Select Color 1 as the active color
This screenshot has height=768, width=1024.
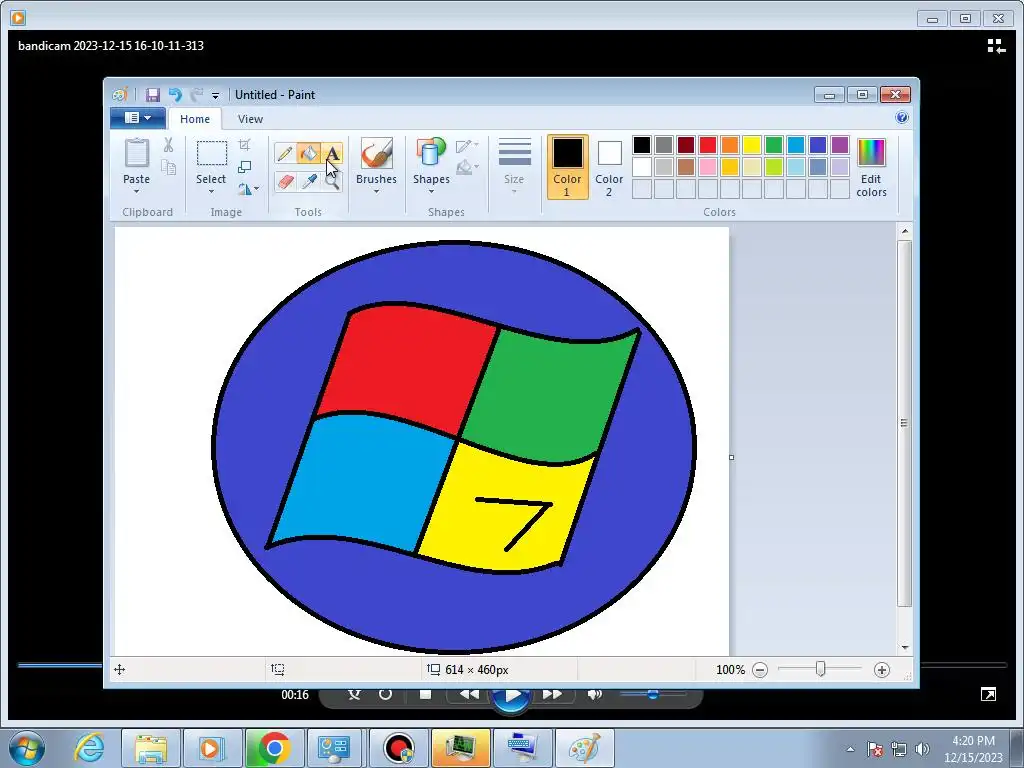[x=567, y=167]
